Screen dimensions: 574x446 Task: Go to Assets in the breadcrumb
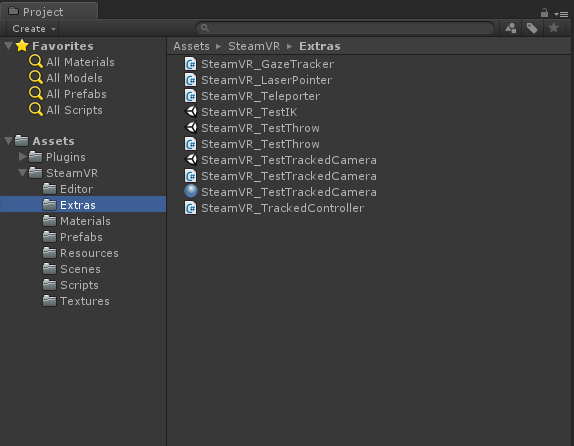(x=191, y=46)
